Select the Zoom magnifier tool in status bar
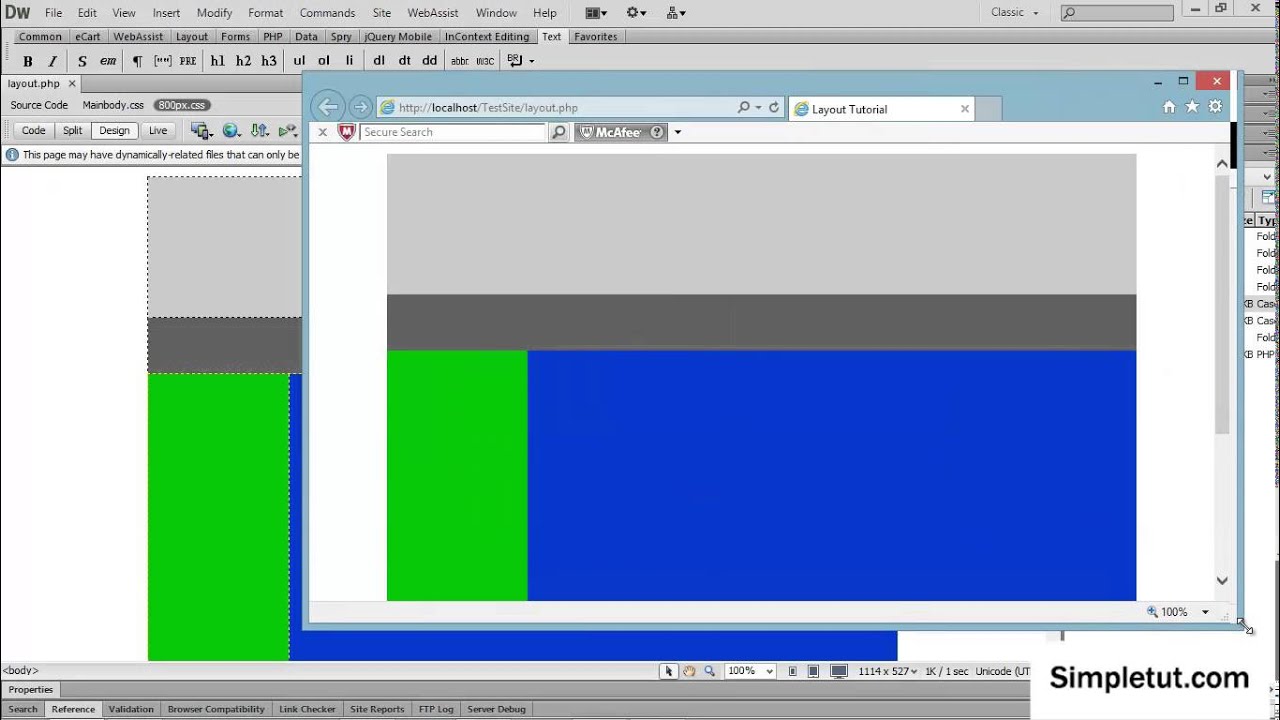1280x720 pixels. 710,671
